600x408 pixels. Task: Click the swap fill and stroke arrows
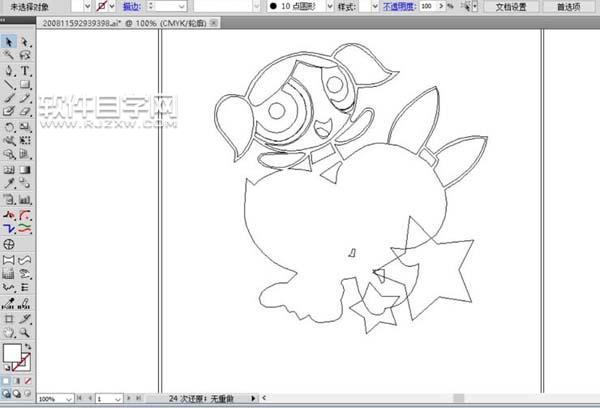coord(28,346)
